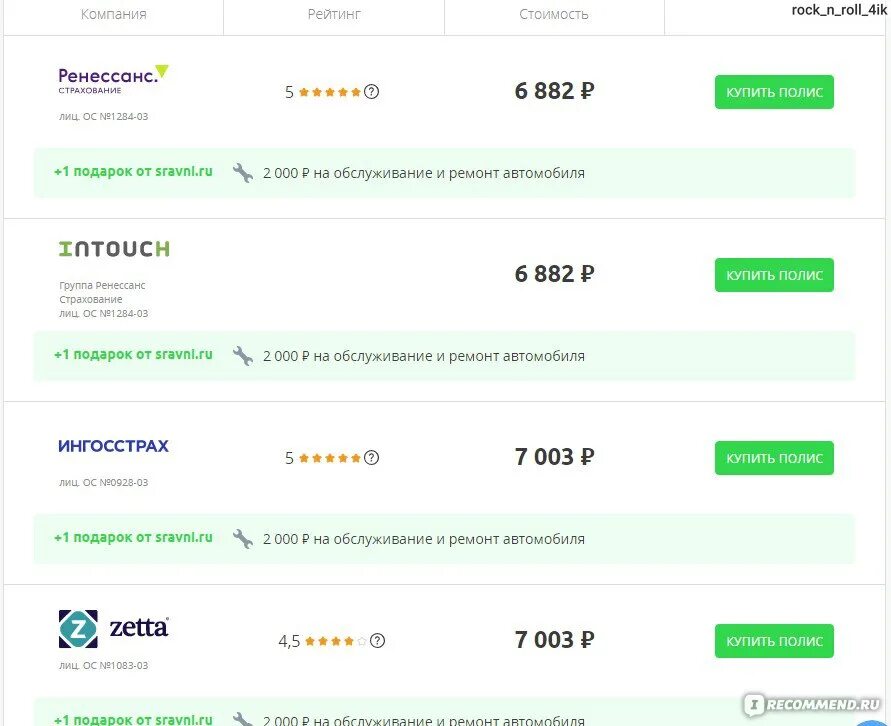Sort by Стоимость column header
The height and width of the screenshot is (726, 891).
553,14
